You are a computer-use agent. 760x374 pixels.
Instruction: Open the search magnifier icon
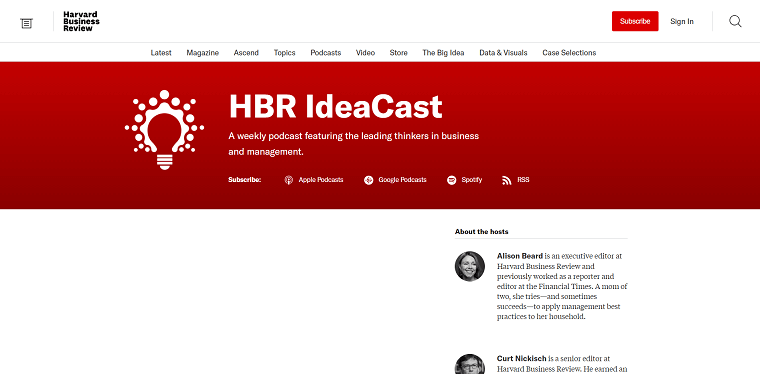735,21
